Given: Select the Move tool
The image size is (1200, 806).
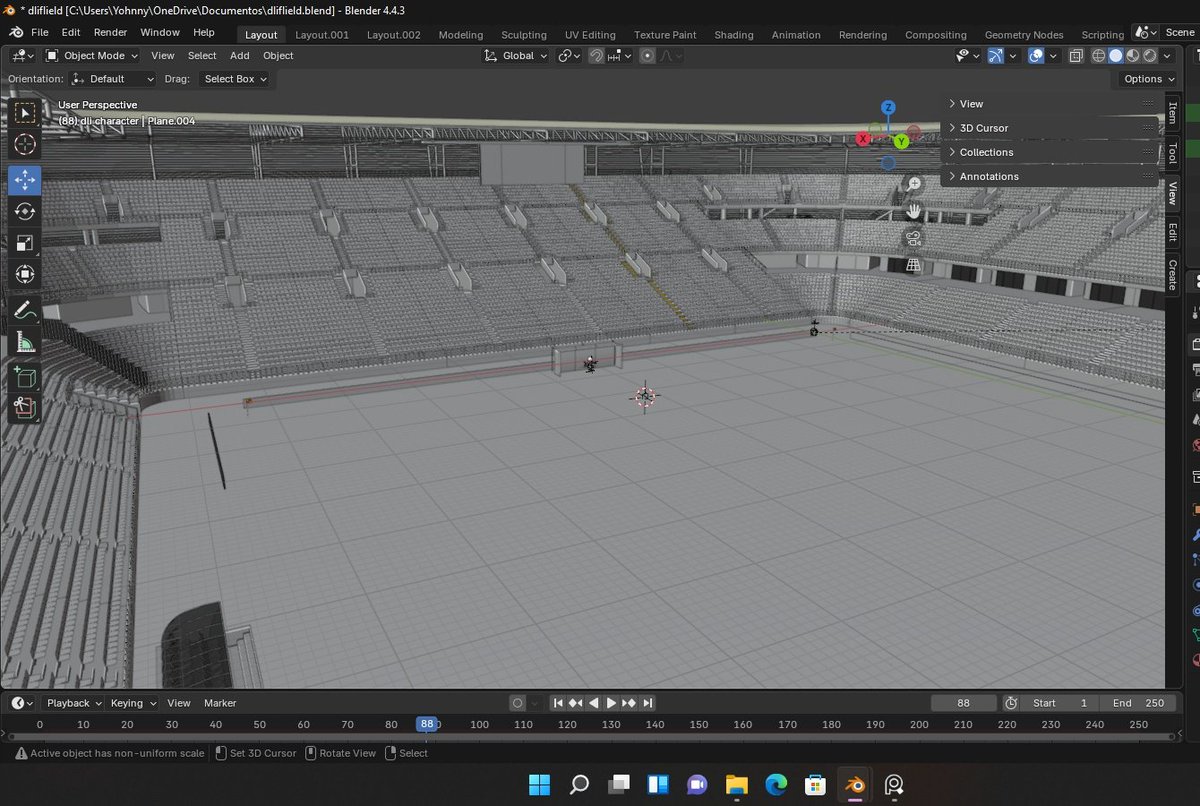Looking at the screenshot, I should 25,180.
